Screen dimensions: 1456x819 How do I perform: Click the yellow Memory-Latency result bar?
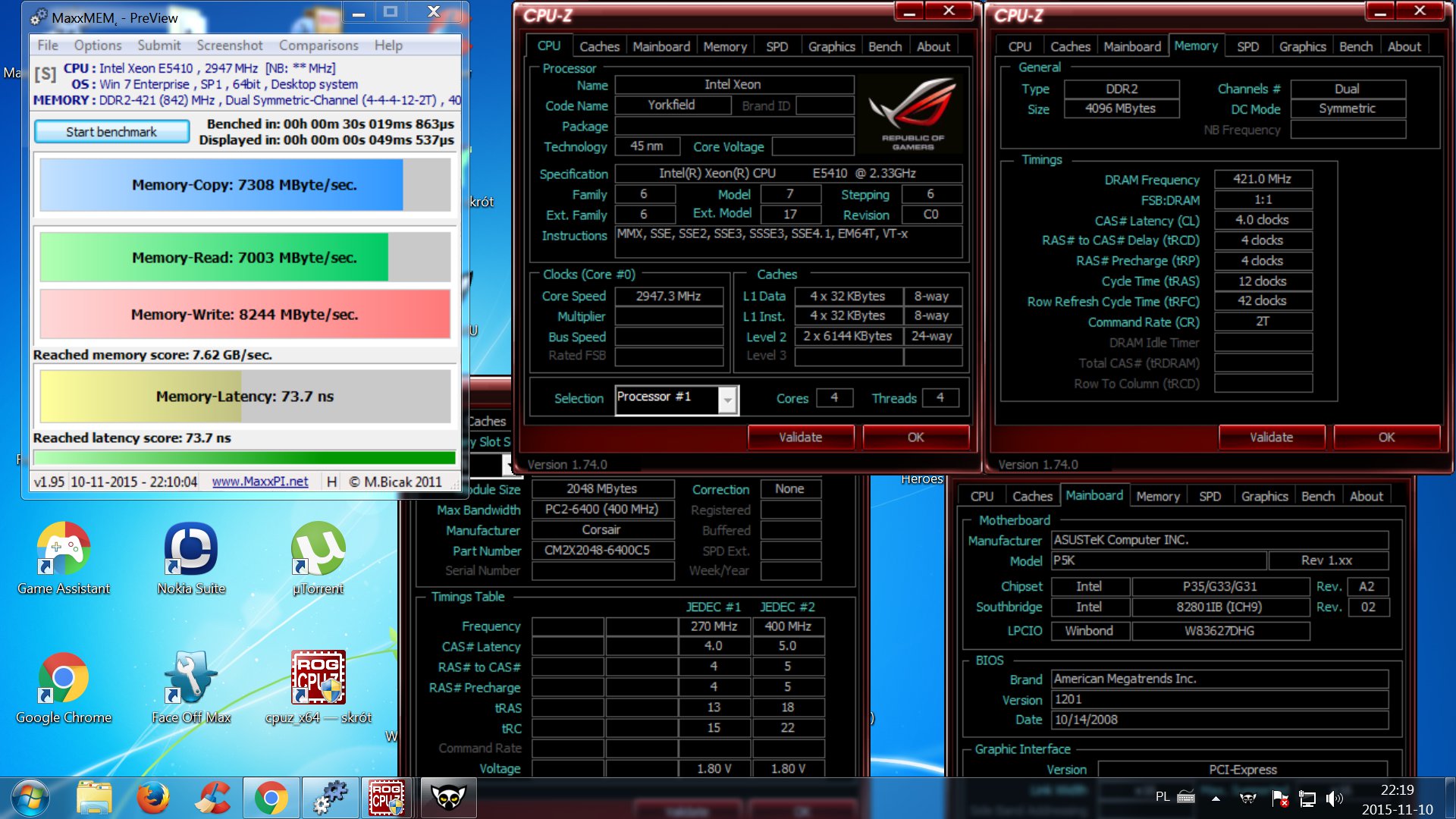point(245,396)
